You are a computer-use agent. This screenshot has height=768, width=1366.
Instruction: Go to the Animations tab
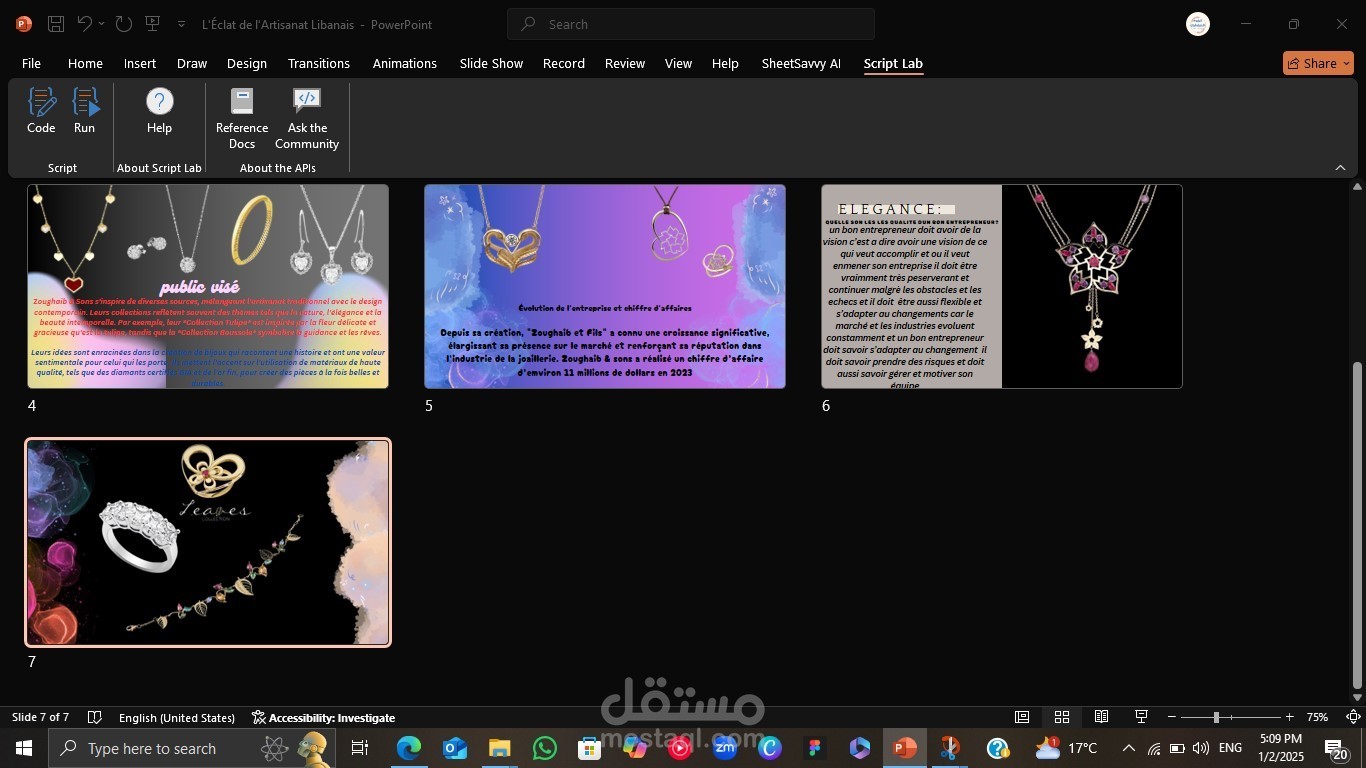(x=405, y=63)
